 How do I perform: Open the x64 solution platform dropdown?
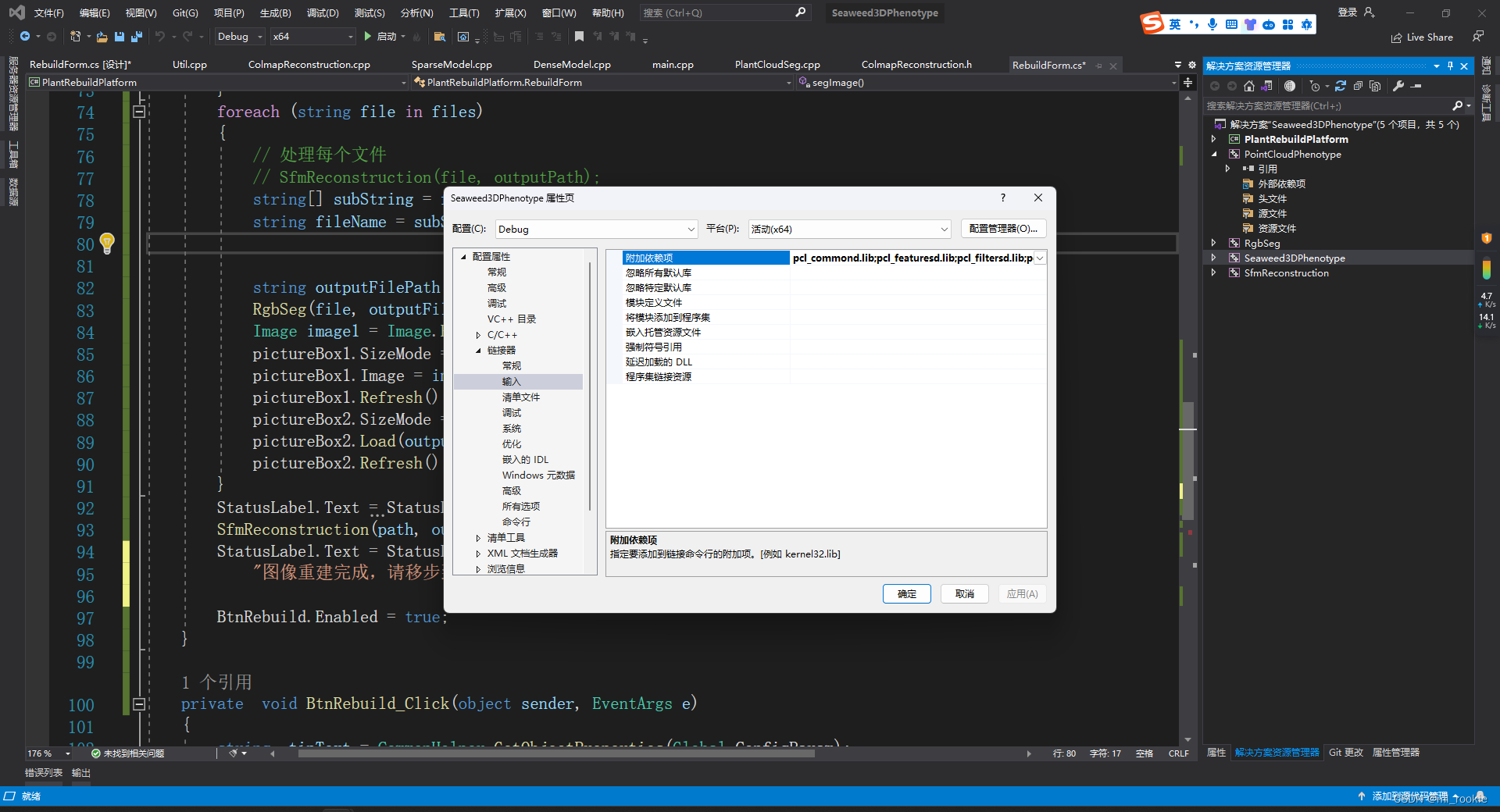click(x=312, y=37)
